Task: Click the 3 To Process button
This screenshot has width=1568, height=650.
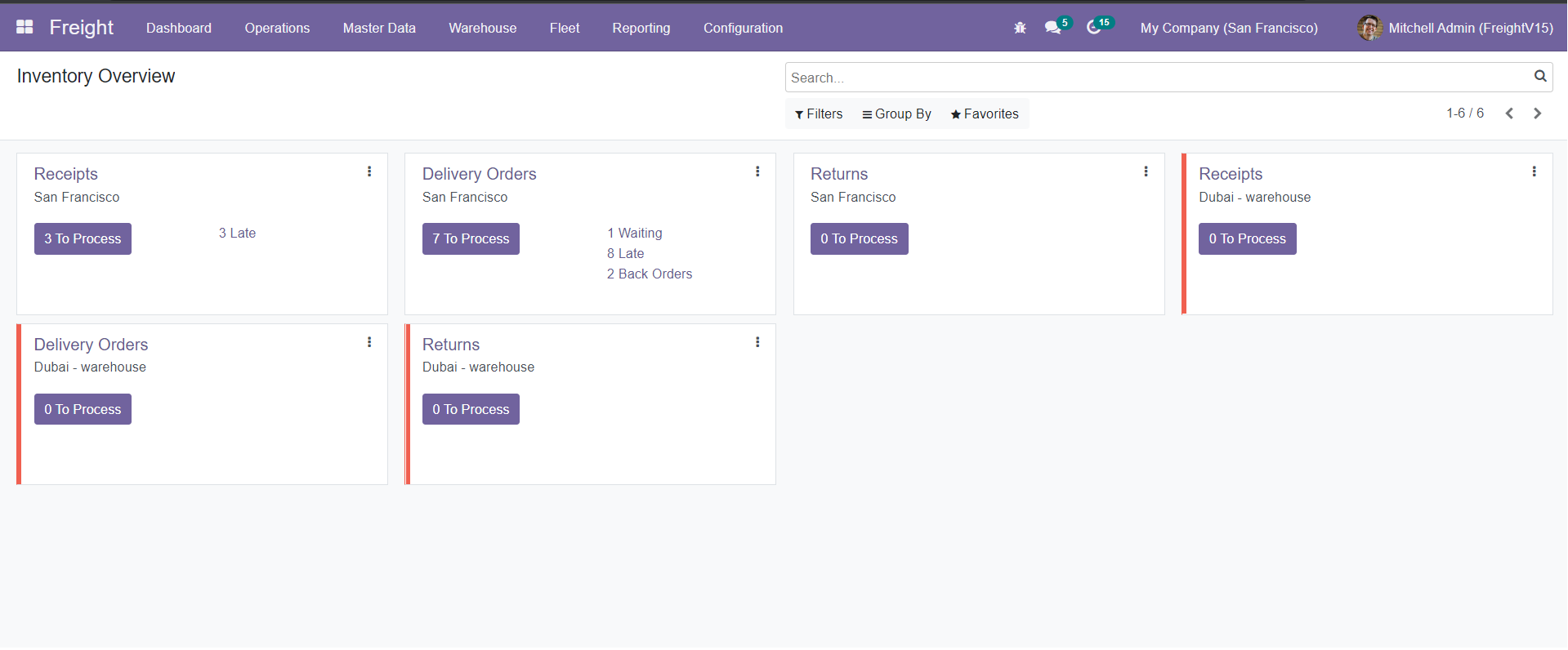Action: coord(83,239)
